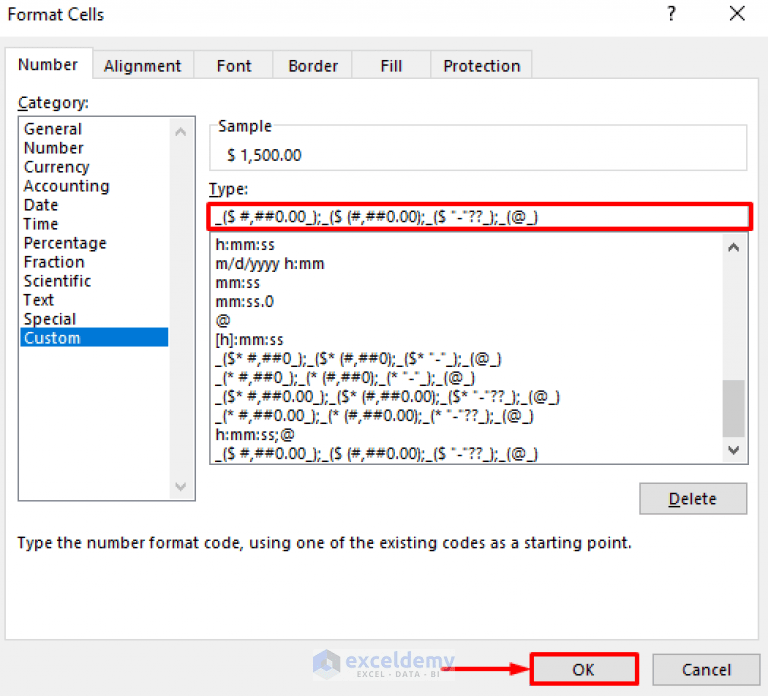Screen dimensions: 768x696
Task: Select the Date category
Action: click(x=94, y=205)
